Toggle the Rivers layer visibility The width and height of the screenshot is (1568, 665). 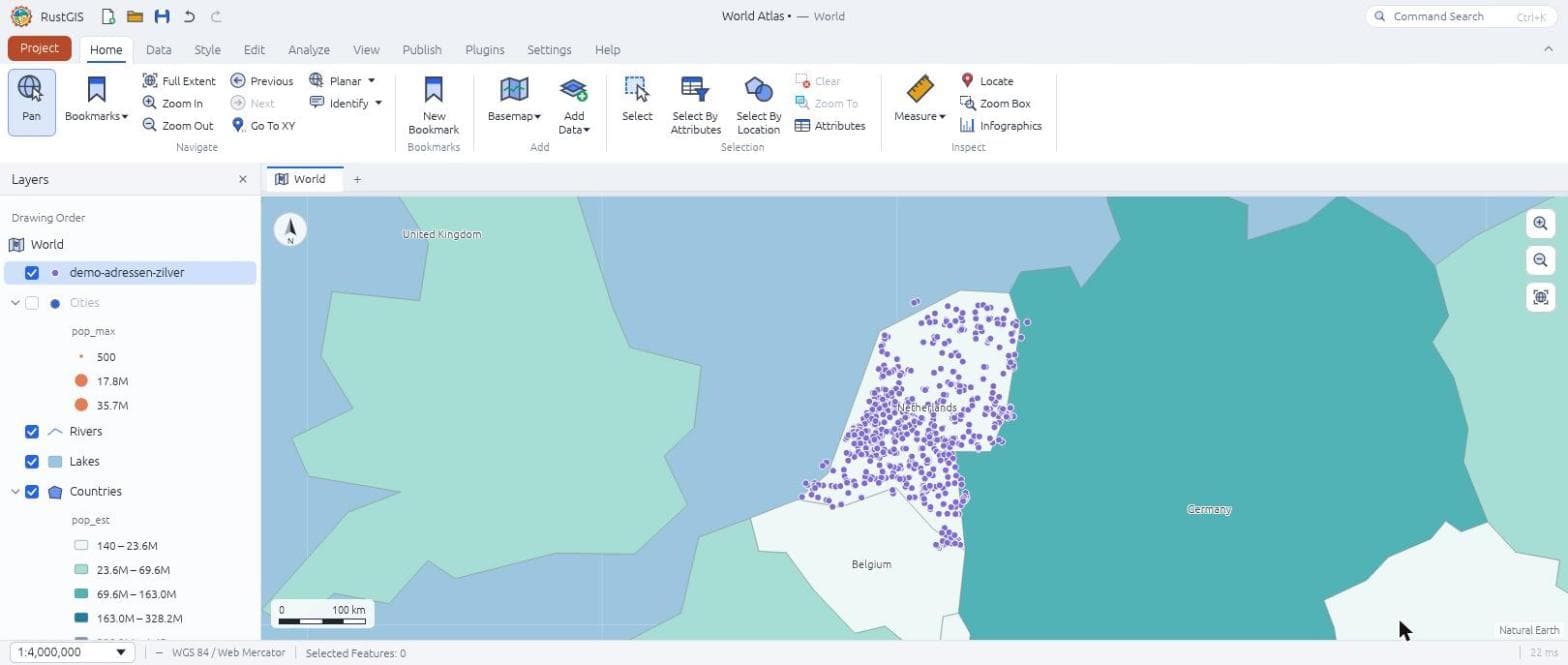(x=32, y=432)
